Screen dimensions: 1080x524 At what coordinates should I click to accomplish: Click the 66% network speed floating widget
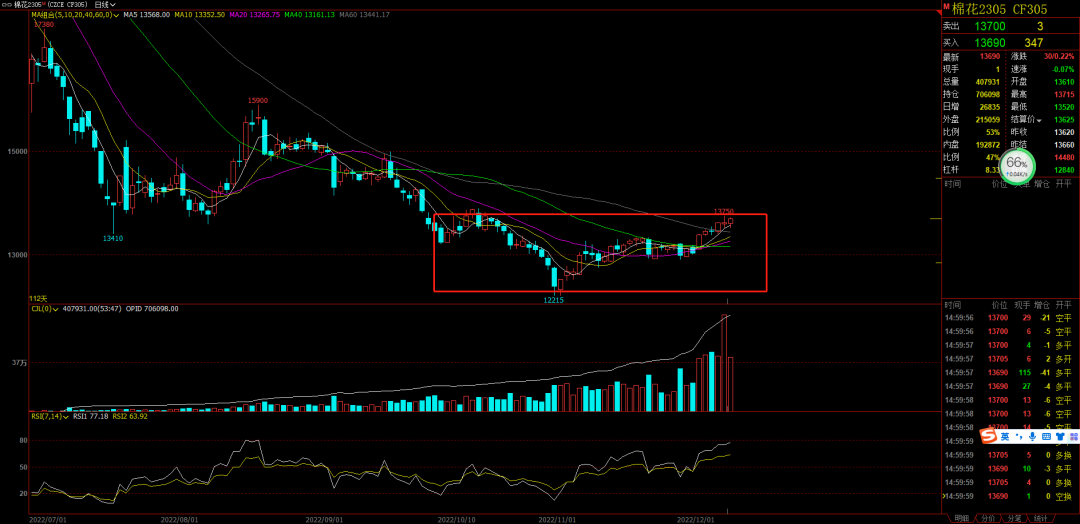click(1017, 165)
